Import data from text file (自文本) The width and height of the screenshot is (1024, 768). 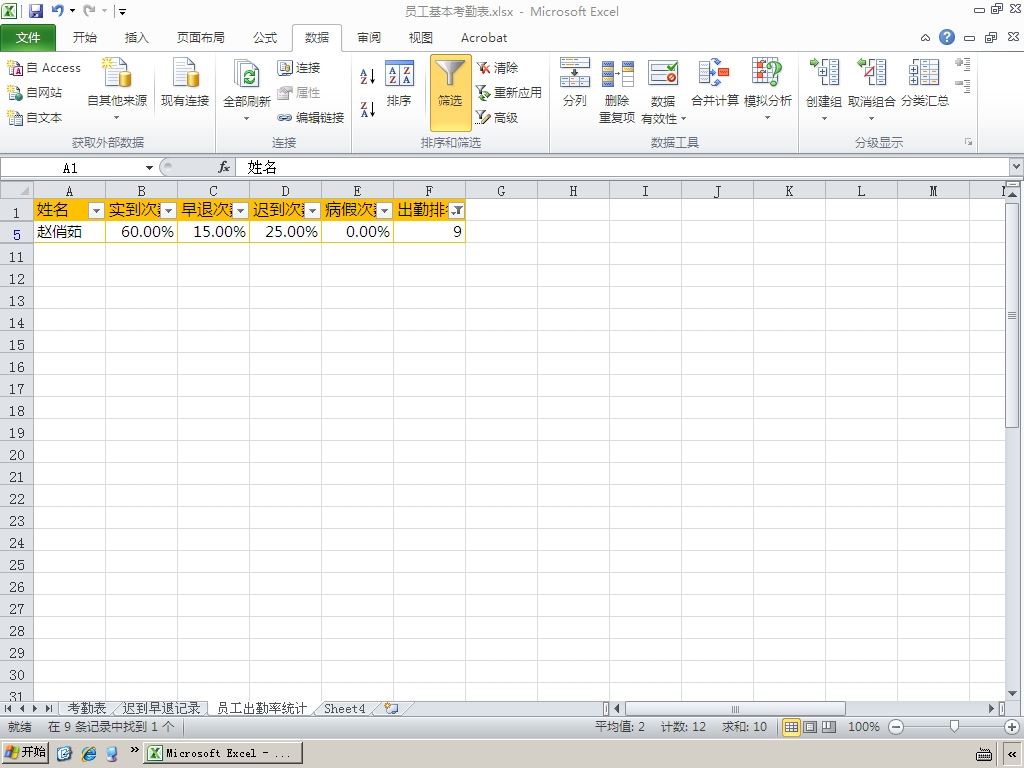[x=35, y=118]
